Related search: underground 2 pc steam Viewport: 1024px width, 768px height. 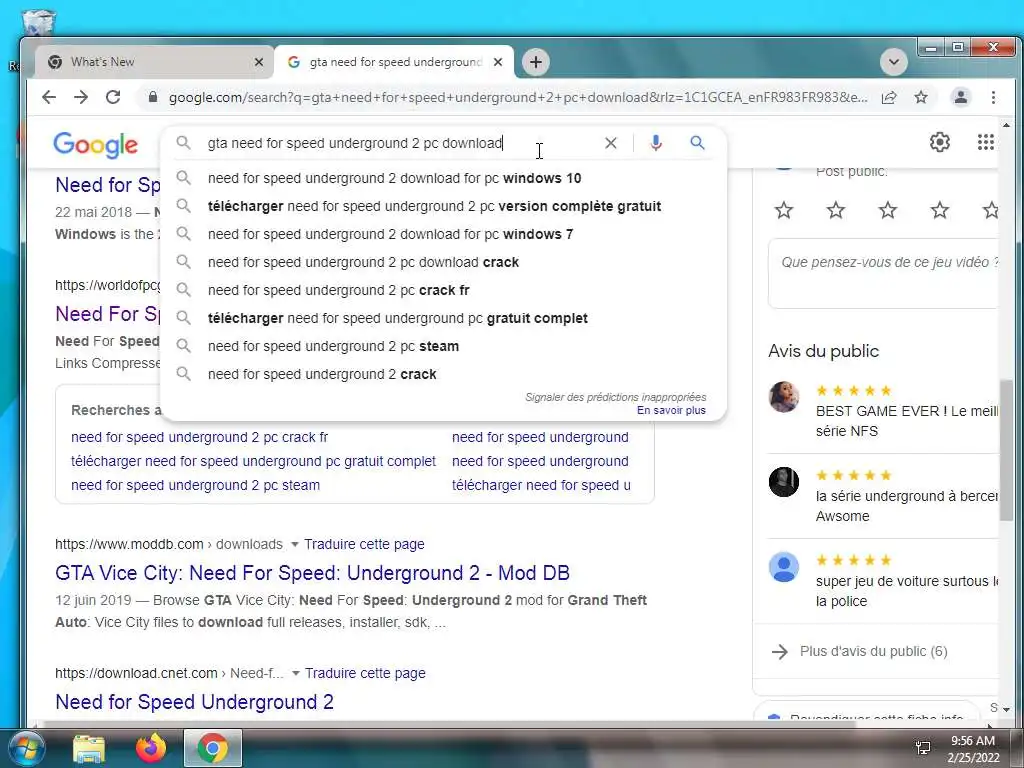click(195, 485)
